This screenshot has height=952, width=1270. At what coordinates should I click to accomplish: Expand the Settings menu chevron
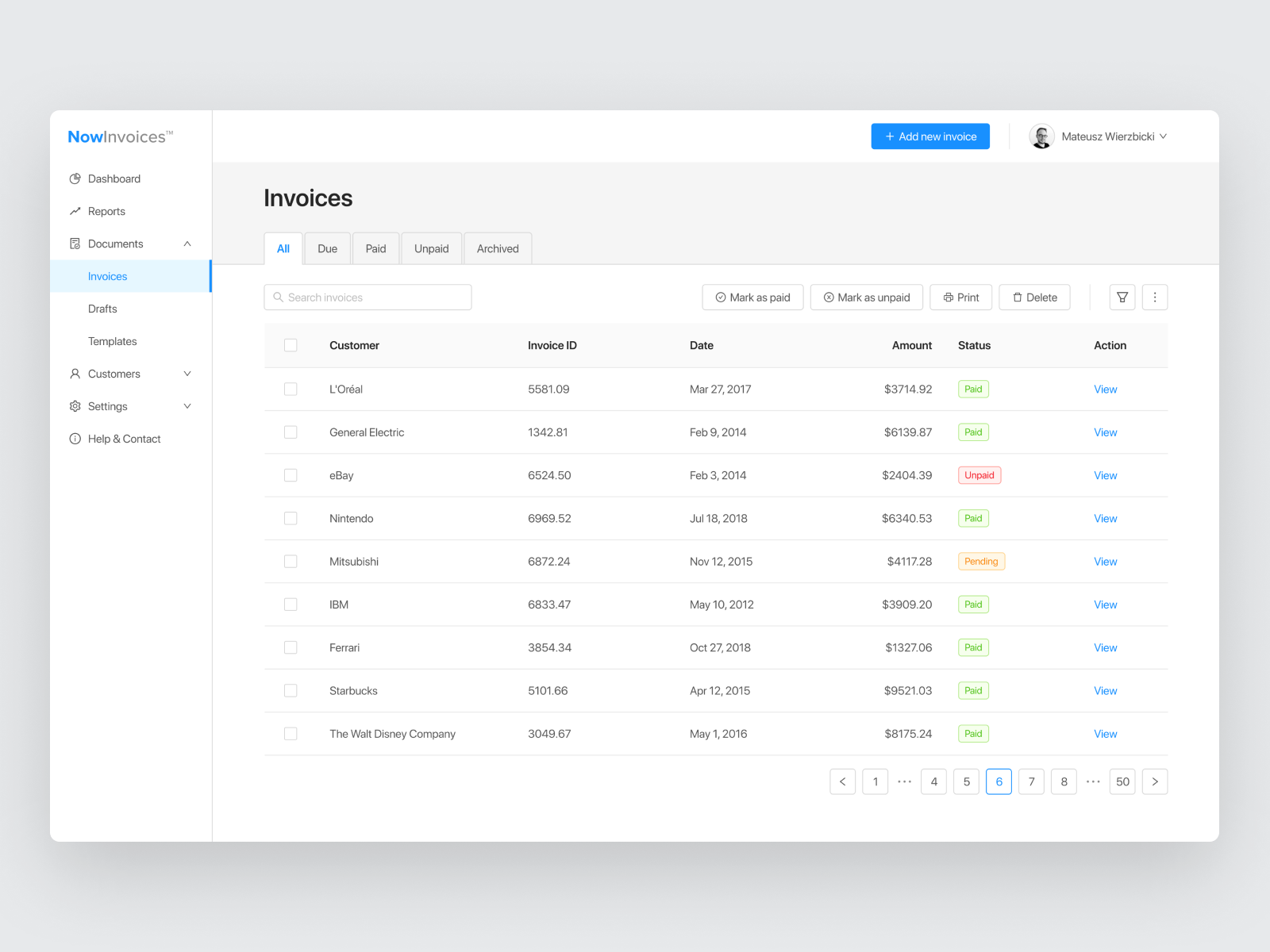click(187, 405)
